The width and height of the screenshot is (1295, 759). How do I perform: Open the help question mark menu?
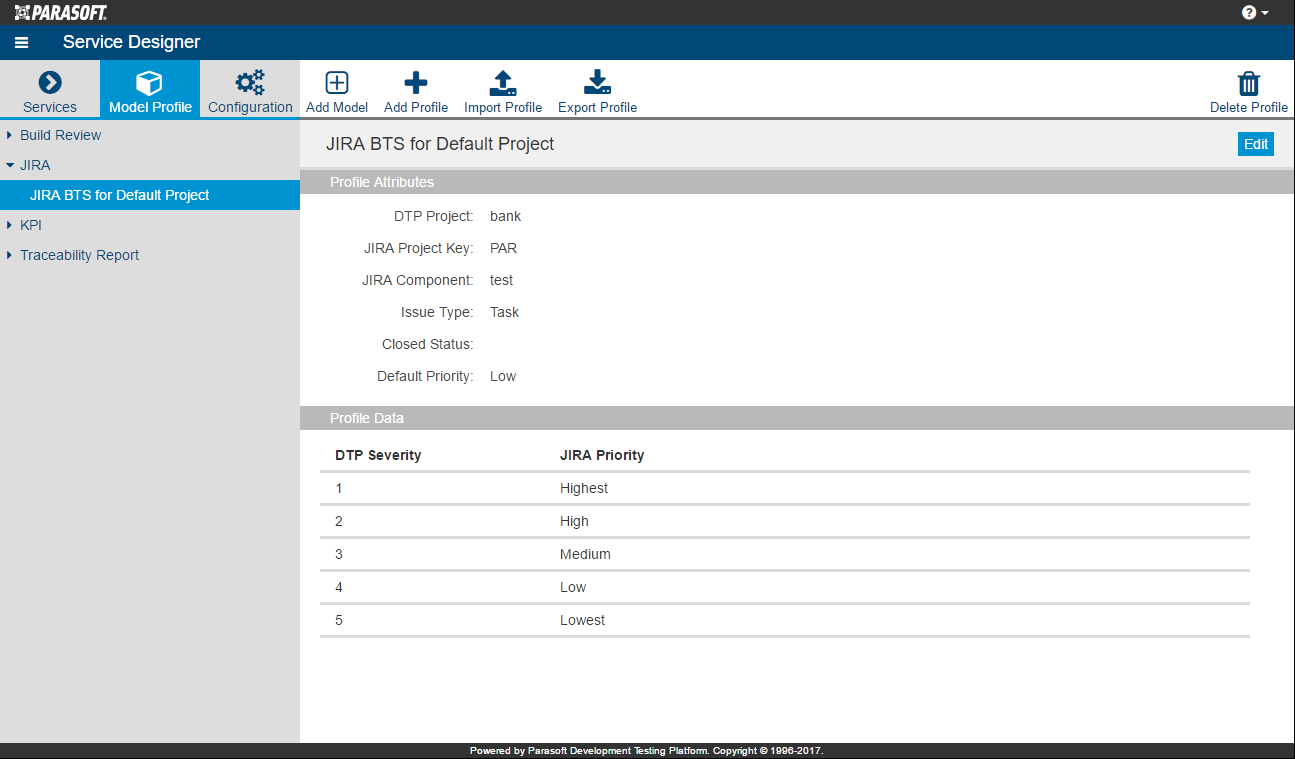click(x=1255, y=13)
